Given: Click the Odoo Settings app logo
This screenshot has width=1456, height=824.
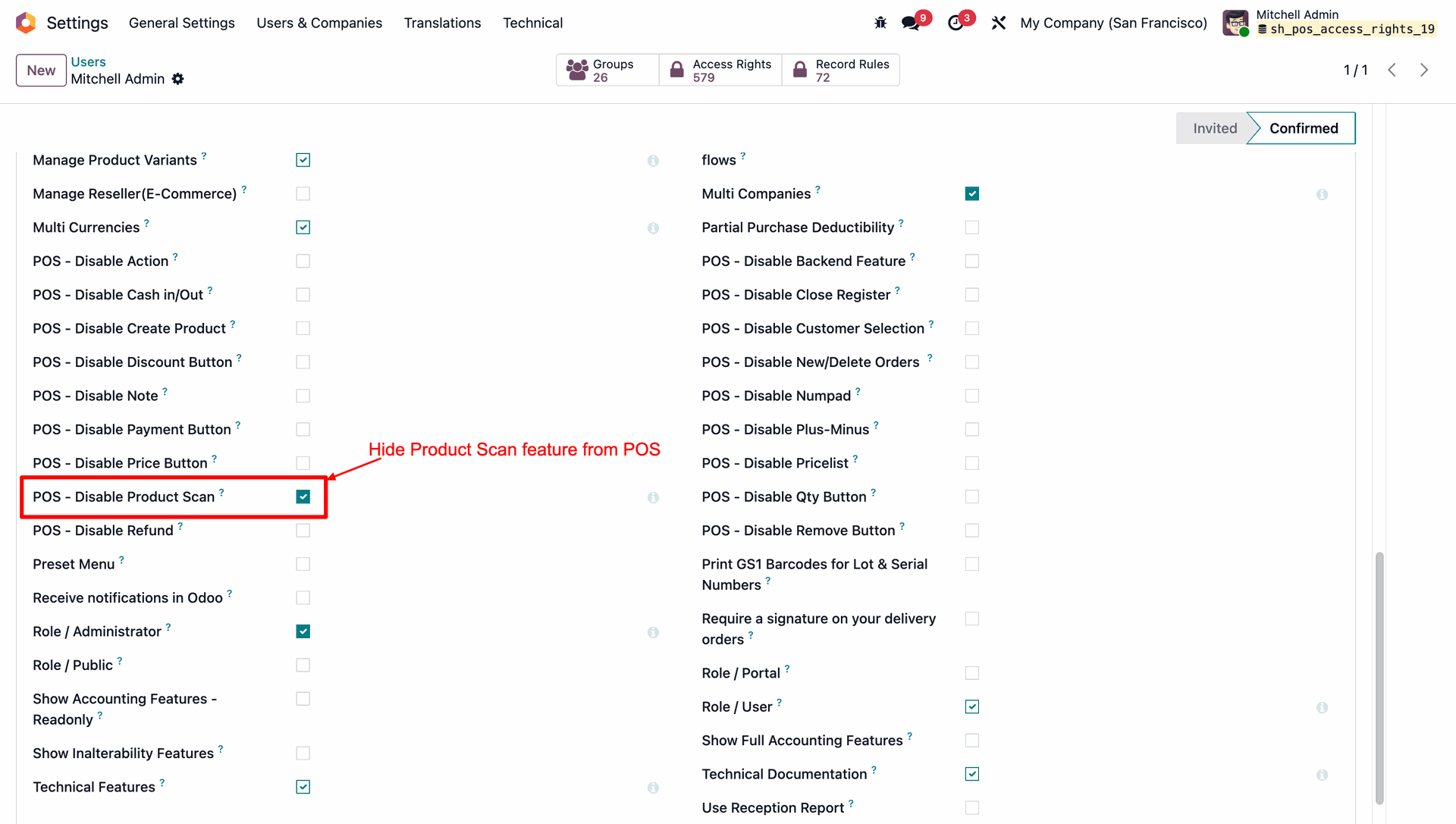Looking at the screenshot, I should (x=26, y=23).
